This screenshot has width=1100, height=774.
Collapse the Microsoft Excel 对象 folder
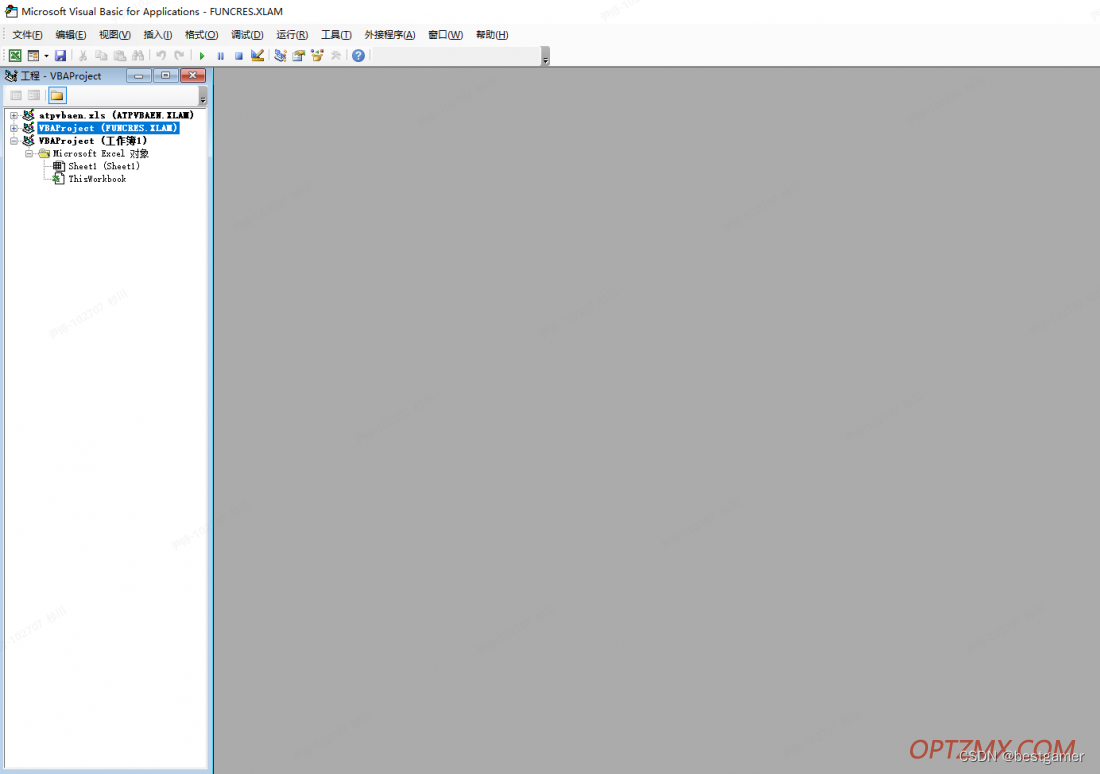[29, 153]
